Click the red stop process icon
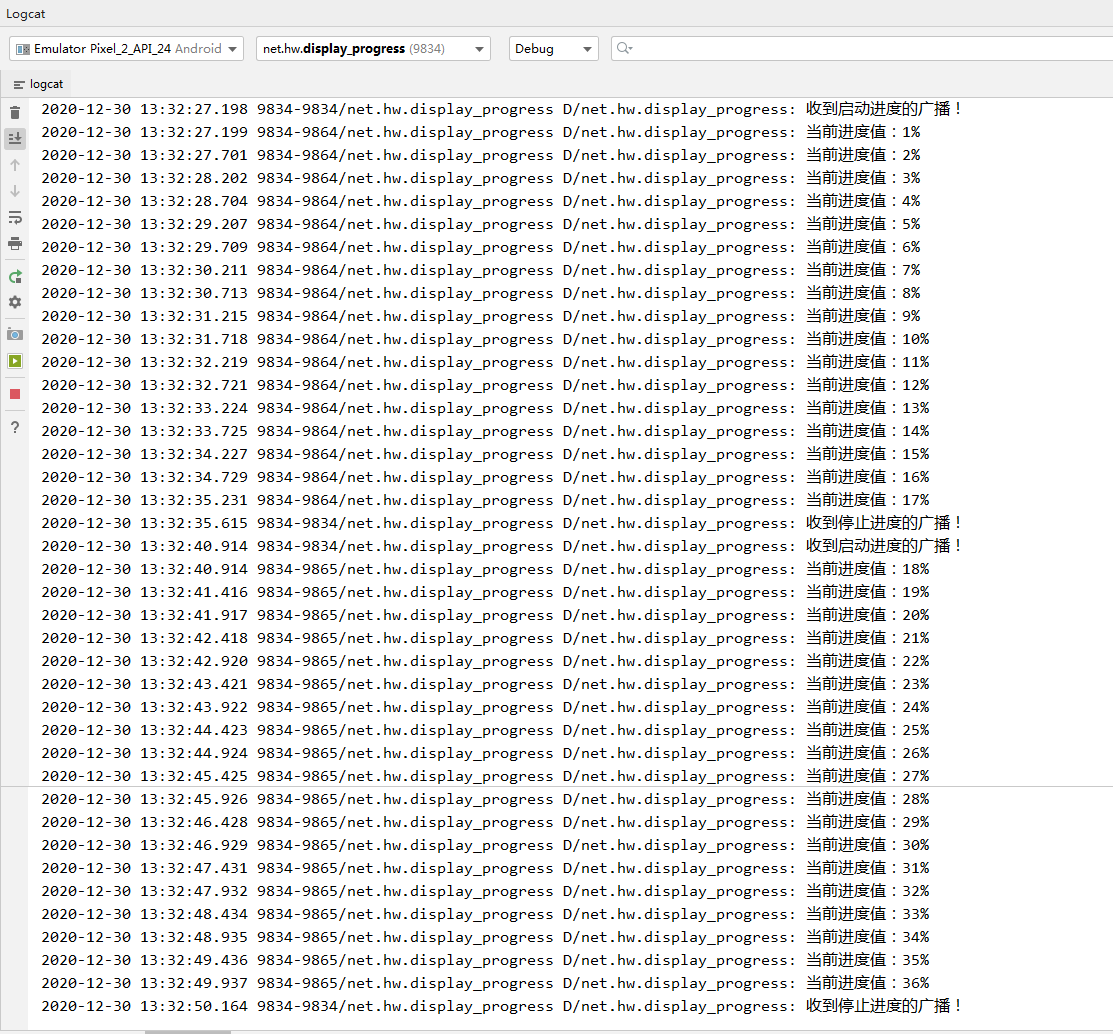This screenshot has width=1113, height=1034. click(x=15, y=394)
